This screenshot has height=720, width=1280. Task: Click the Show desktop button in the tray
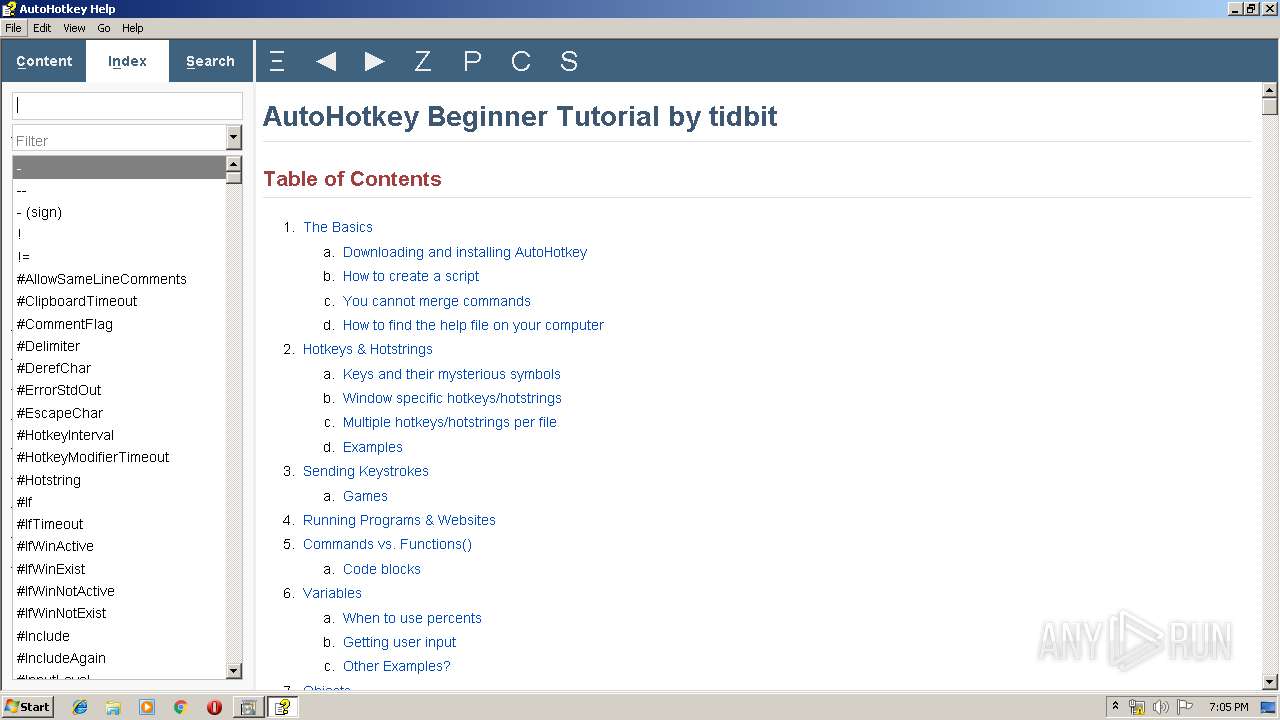click(x=1269, y=707)
